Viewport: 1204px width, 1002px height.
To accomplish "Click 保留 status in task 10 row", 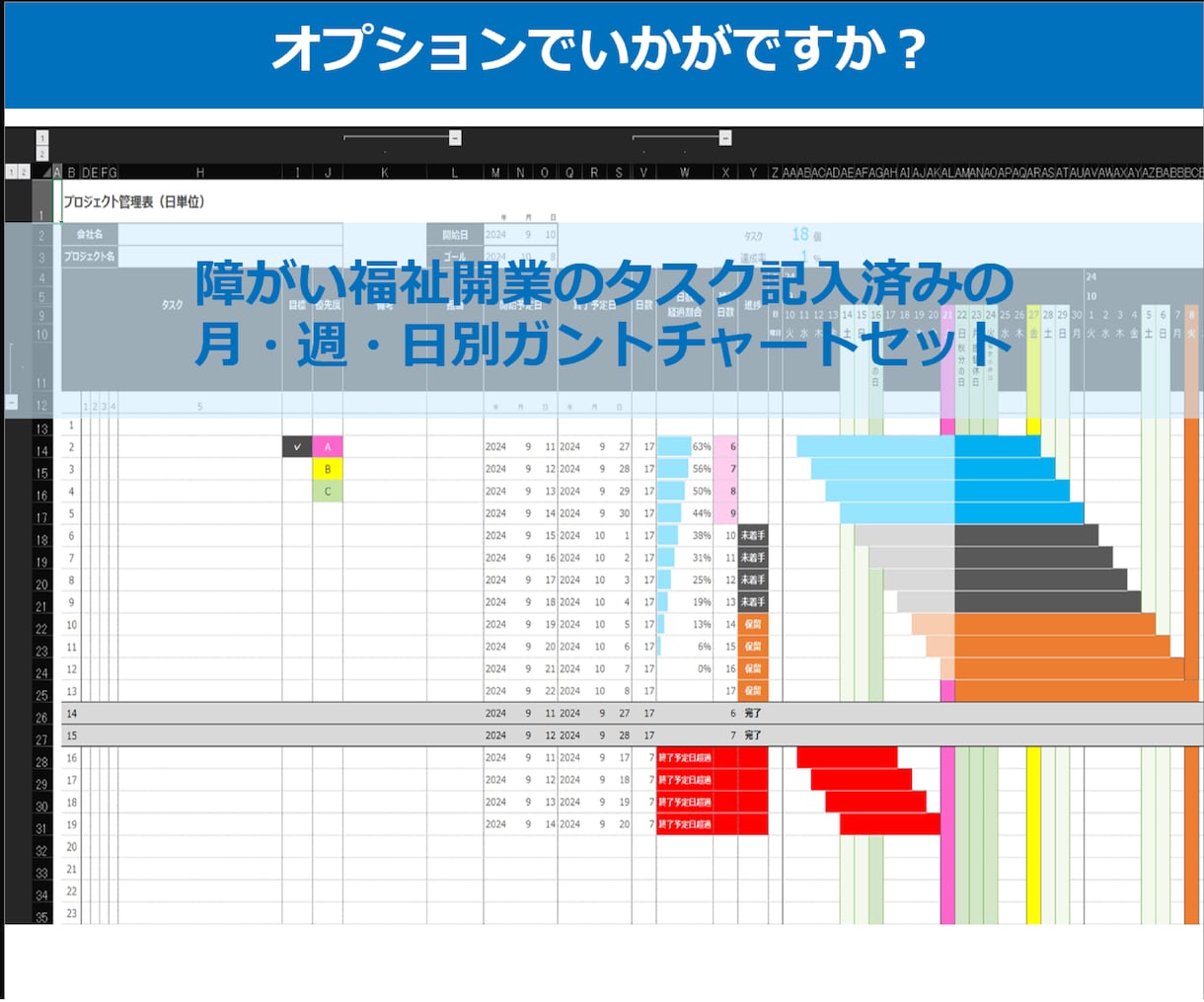I will 753,624.
